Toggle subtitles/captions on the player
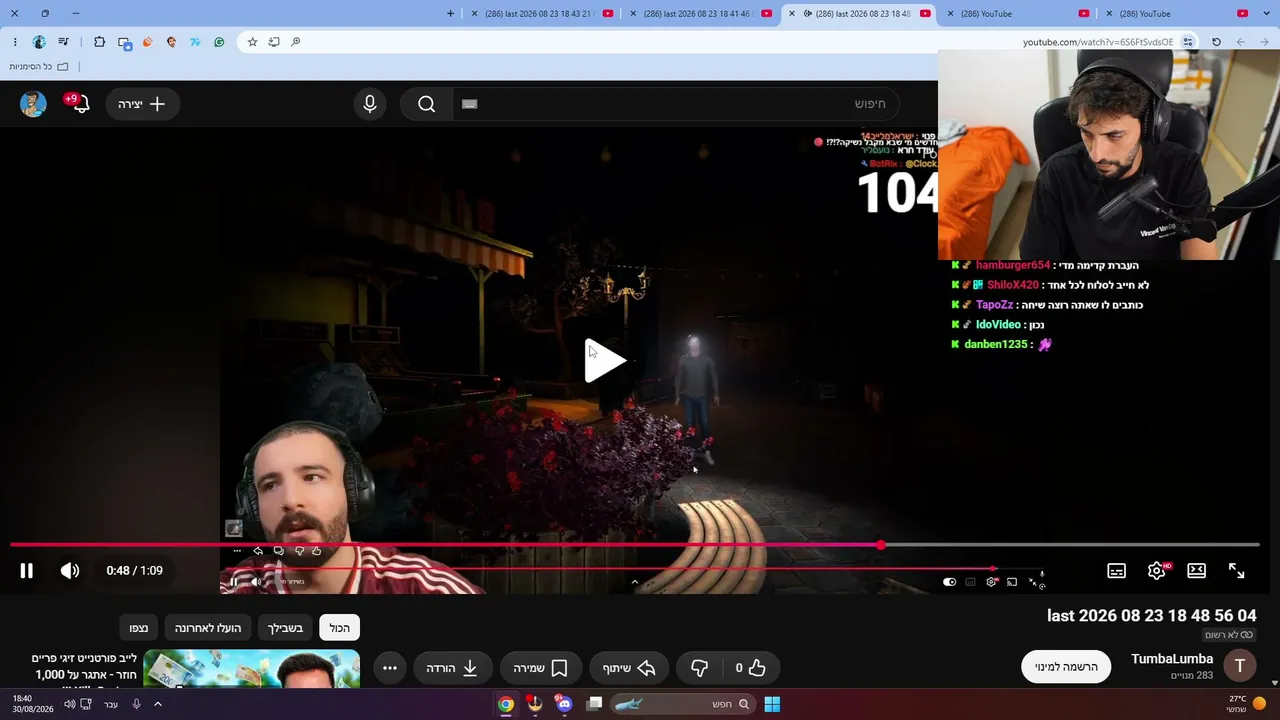1280x720 pixels. click(1117, 571)
